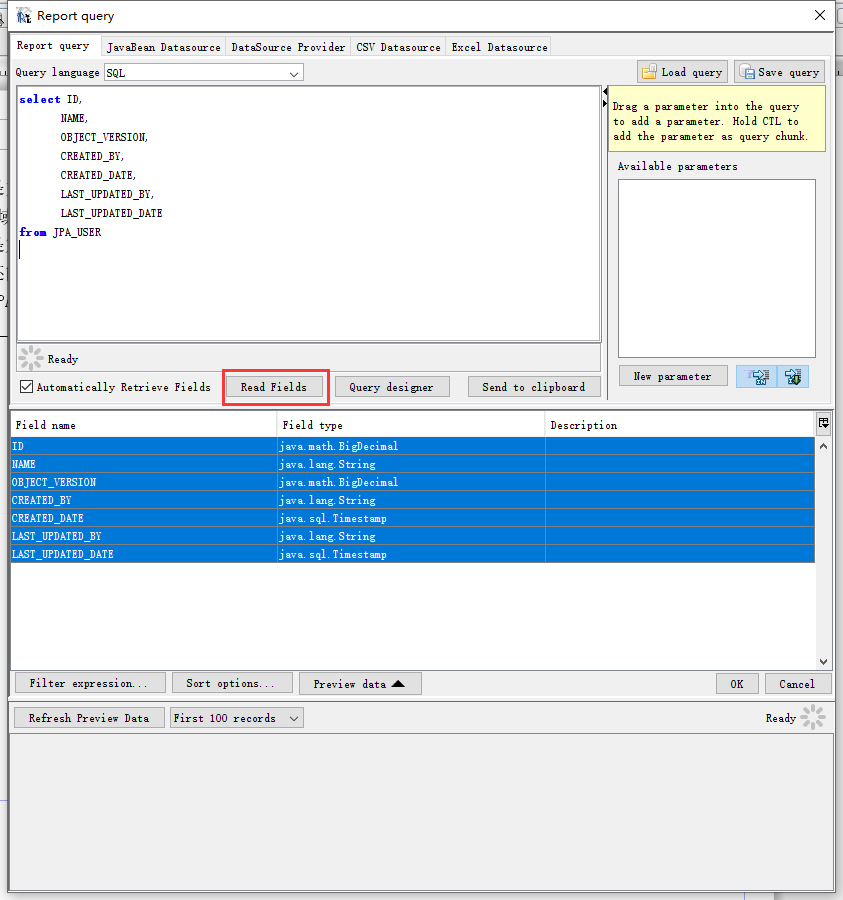Screen dimensions: 843x900
Task: Select the NAME field row
Action: tap(413, 464)
